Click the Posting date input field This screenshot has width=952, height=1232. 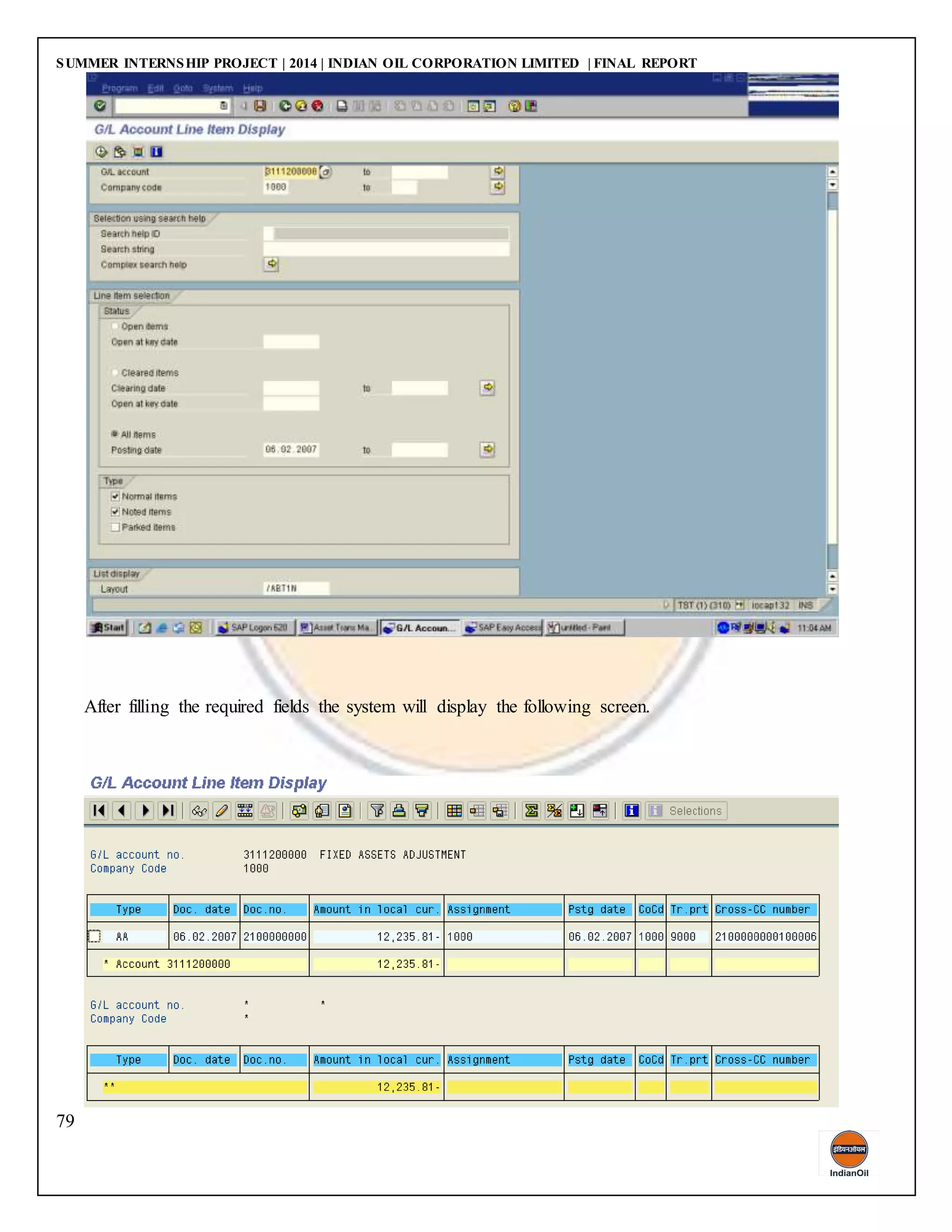291,450
